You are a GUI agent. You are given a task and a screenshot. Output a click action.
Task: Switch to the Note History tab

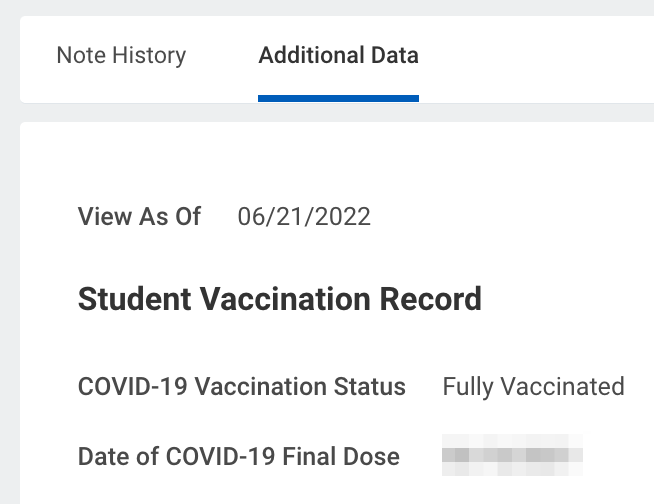tap(121, 55)
